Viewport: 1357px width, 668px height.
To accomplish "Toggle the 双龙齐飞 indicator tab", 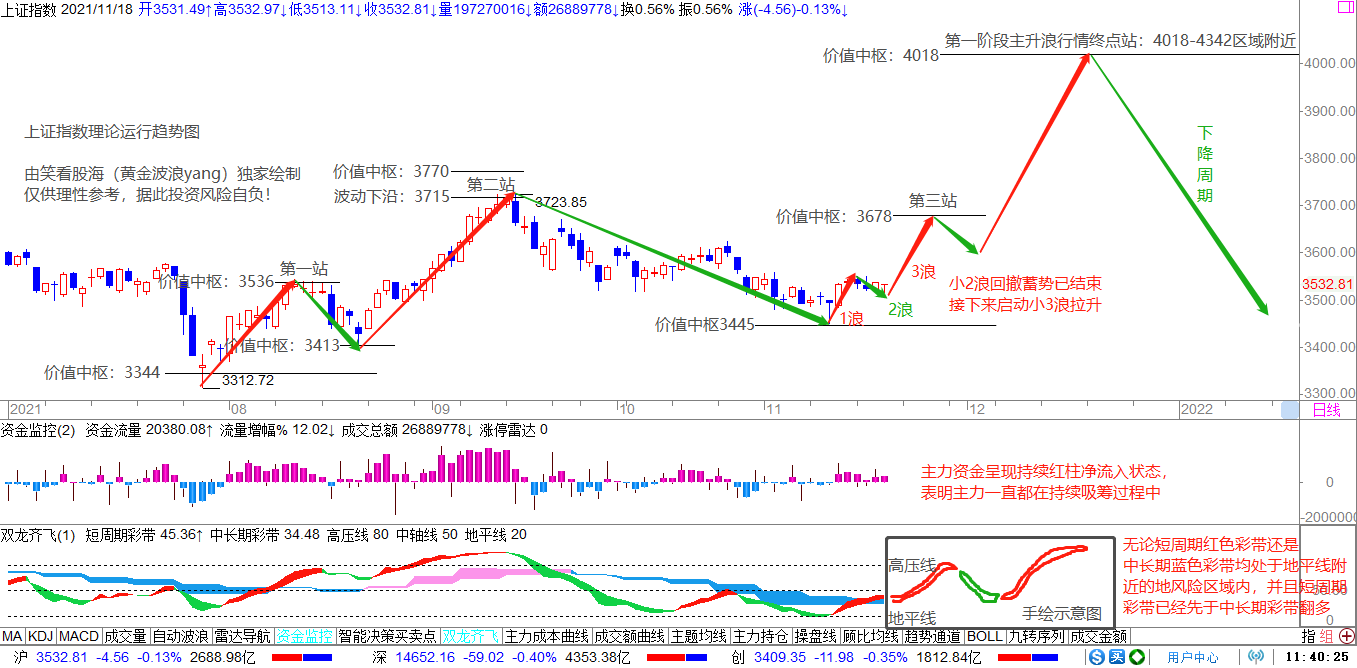I will [470, 636].
